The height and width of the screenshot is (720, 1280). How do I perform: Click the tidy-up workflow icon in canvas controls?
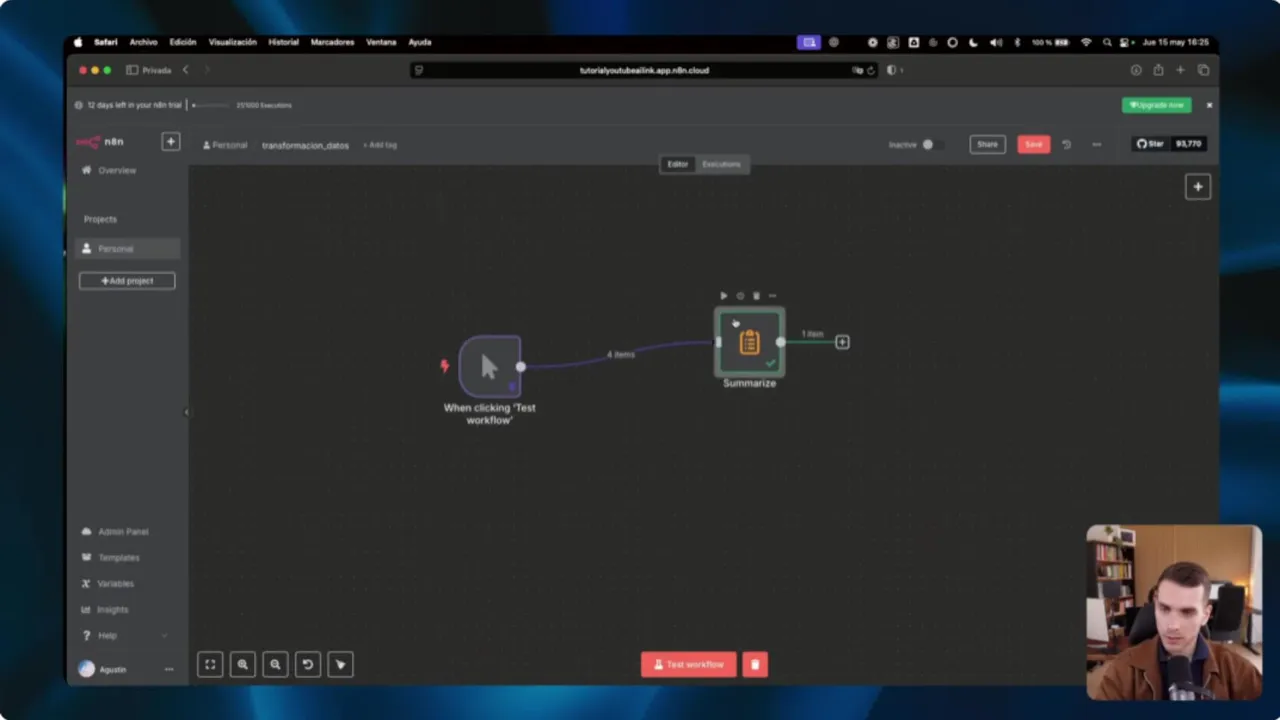click(340, 664)
